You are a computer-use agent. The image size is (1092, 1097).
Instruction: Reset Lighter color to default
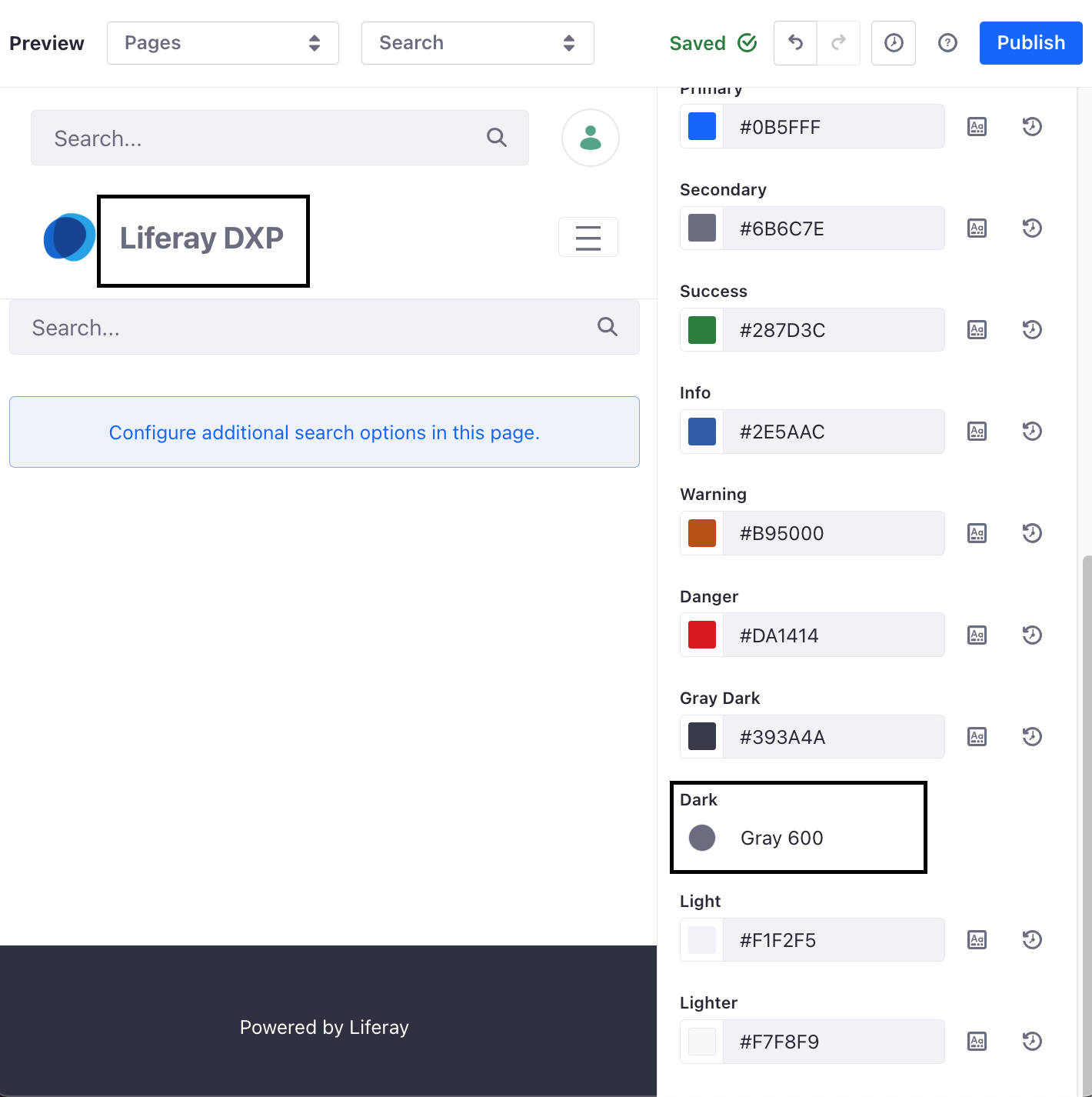click(1032, 1042)
